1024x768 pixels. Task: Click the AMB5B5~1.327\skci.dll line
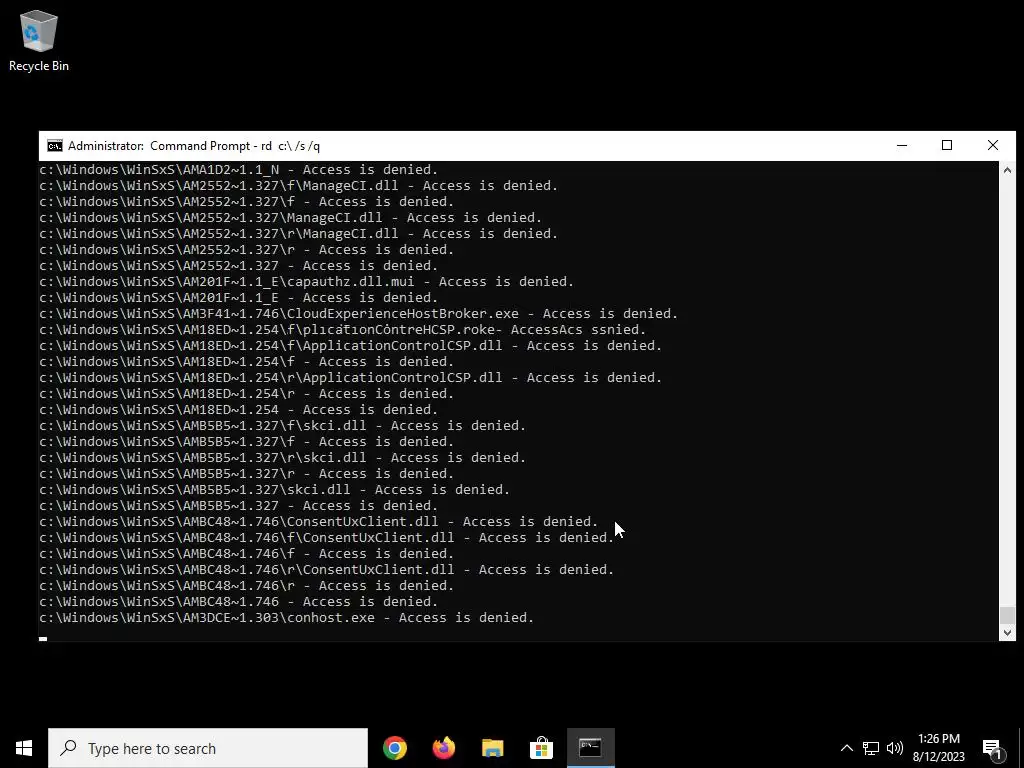tap(274, 489)
